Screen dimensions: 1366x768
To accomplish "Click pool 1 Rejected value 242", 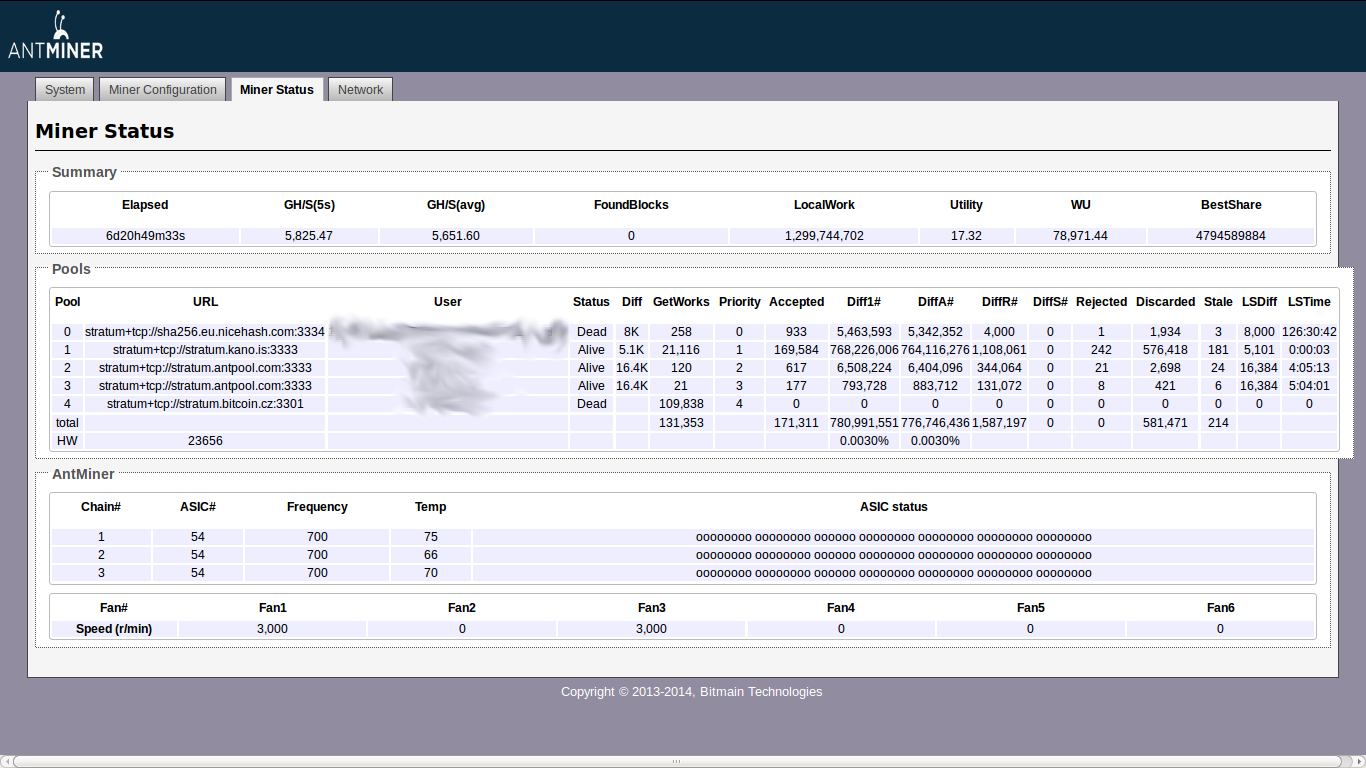I will point(1101,350).
